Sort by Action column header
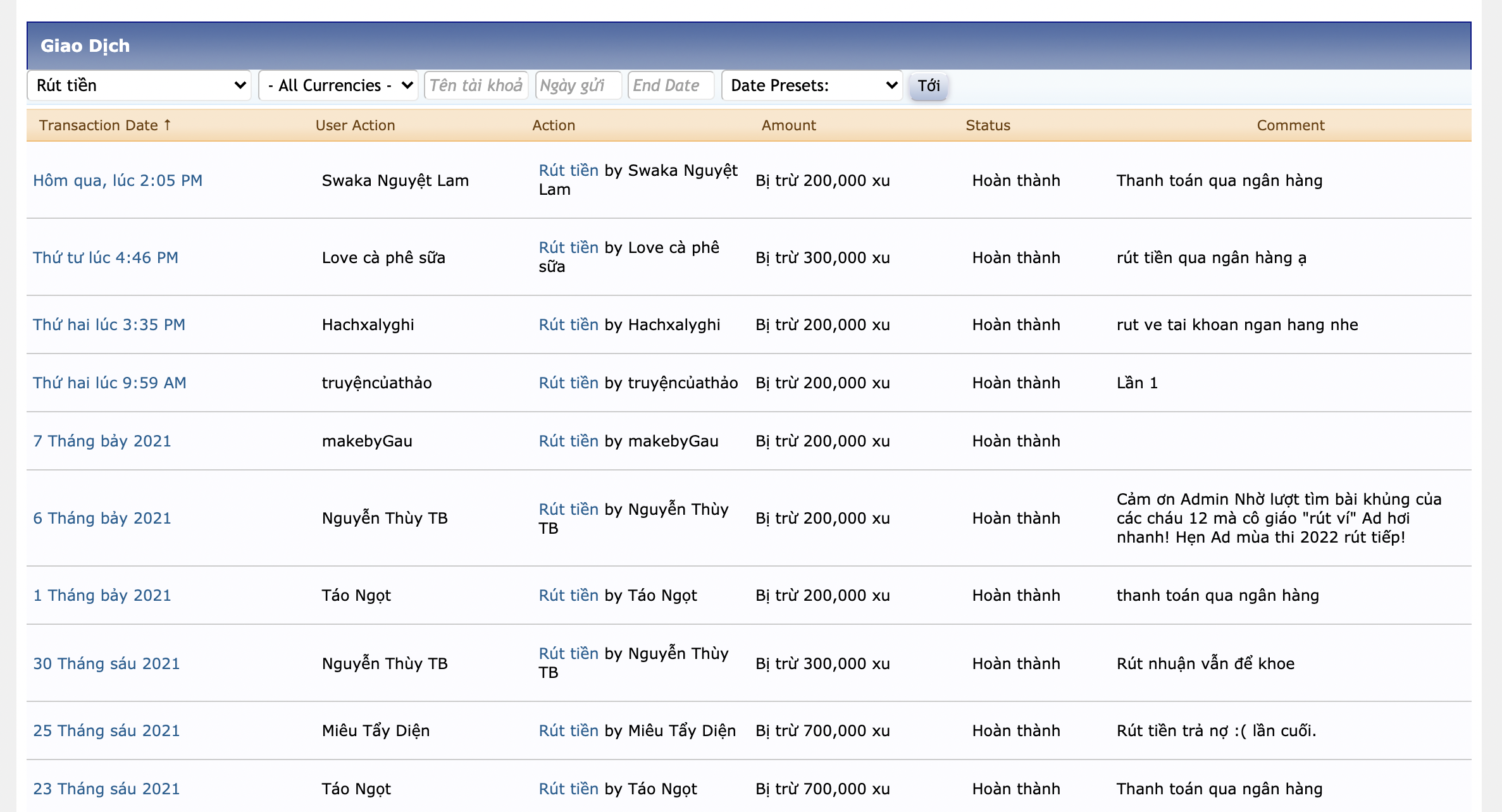Screen dimensions: 1502x812 (x=554, y=125)
